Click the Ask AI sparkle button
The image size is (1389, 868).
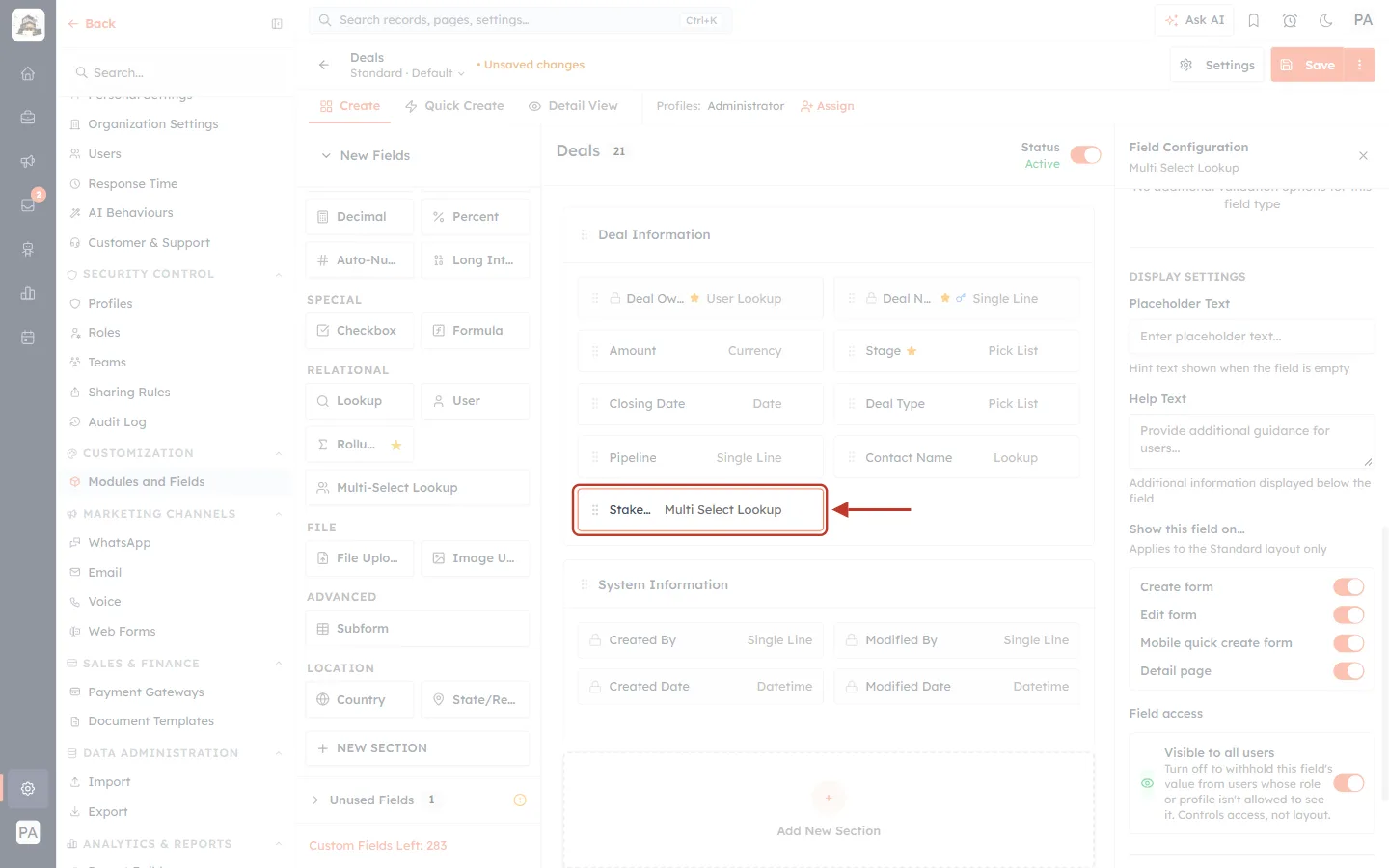(1195, 20)
